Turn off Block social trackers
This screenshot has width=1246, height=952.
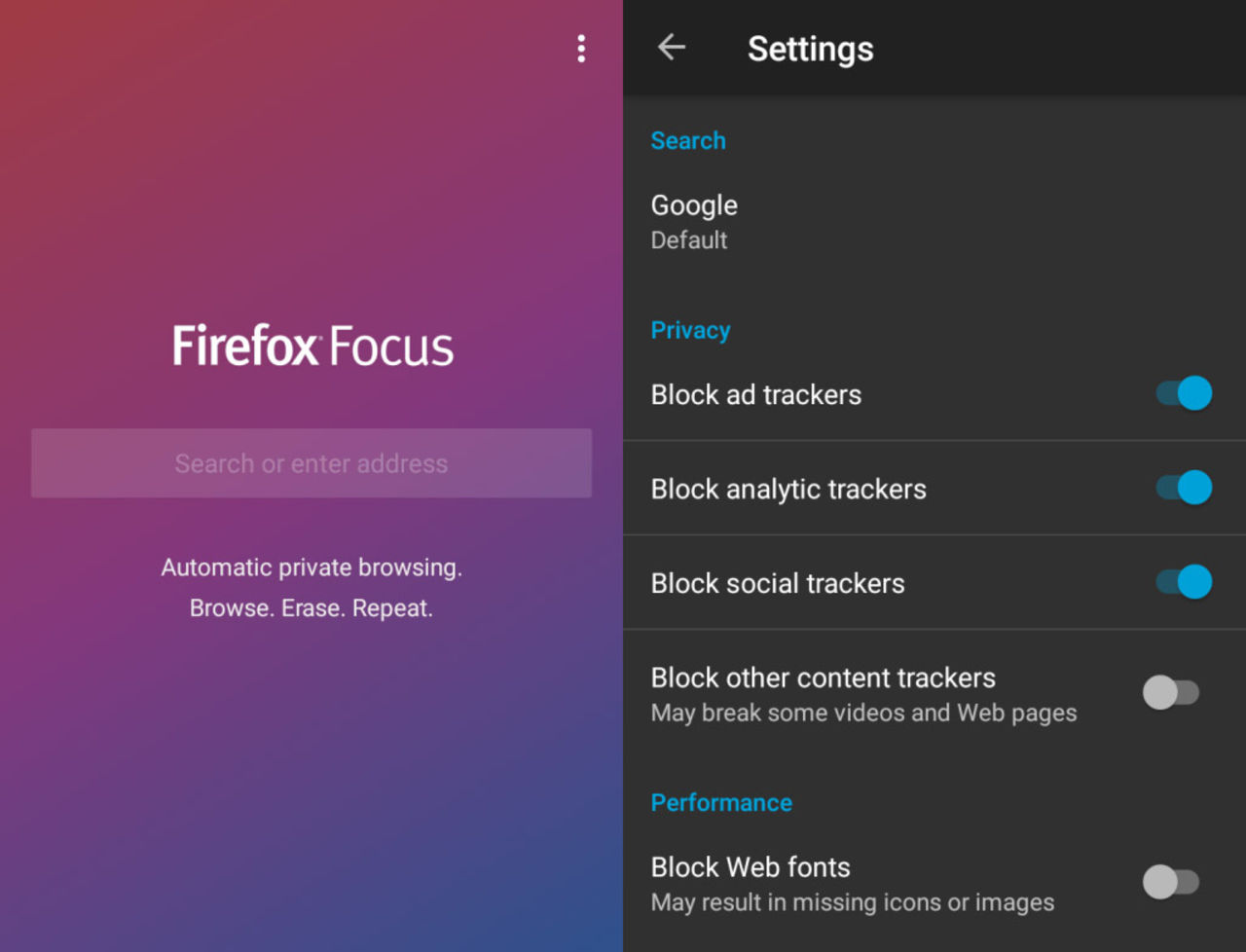(1180, 582)
